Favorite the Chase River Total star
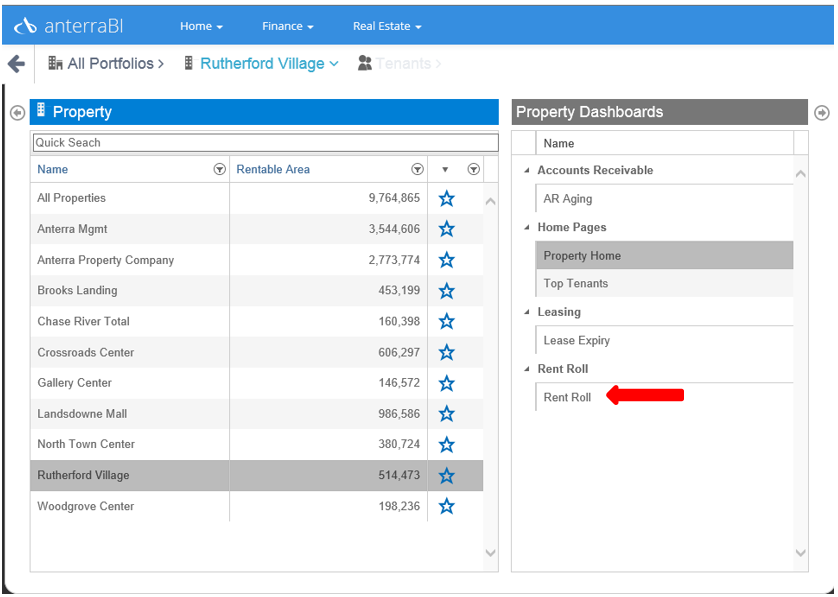 click(446, 321)
